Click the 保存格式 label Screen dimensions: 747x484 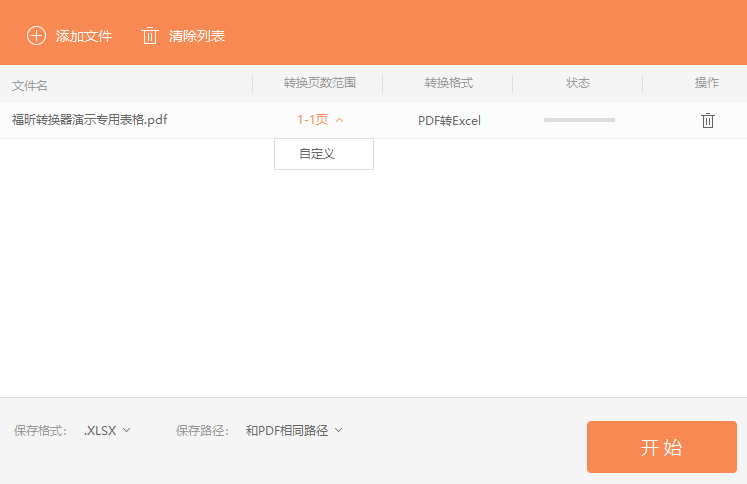(x=40, y=431)
